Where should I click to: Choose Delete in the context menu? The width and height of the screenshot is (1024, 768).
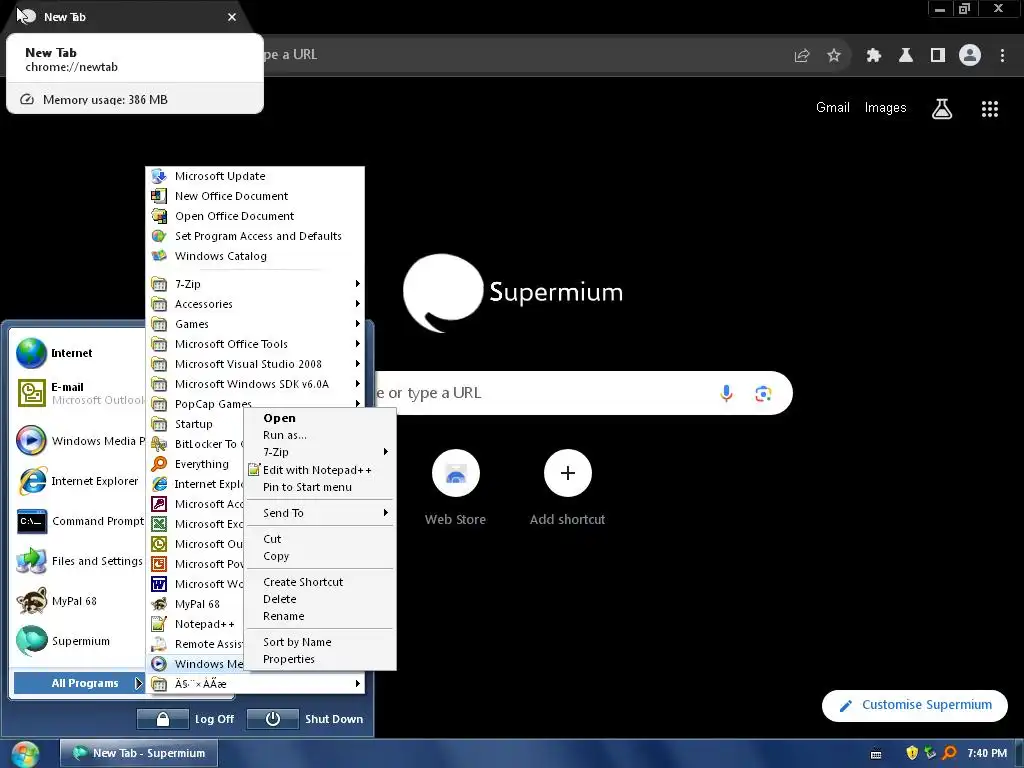[320, 599]
